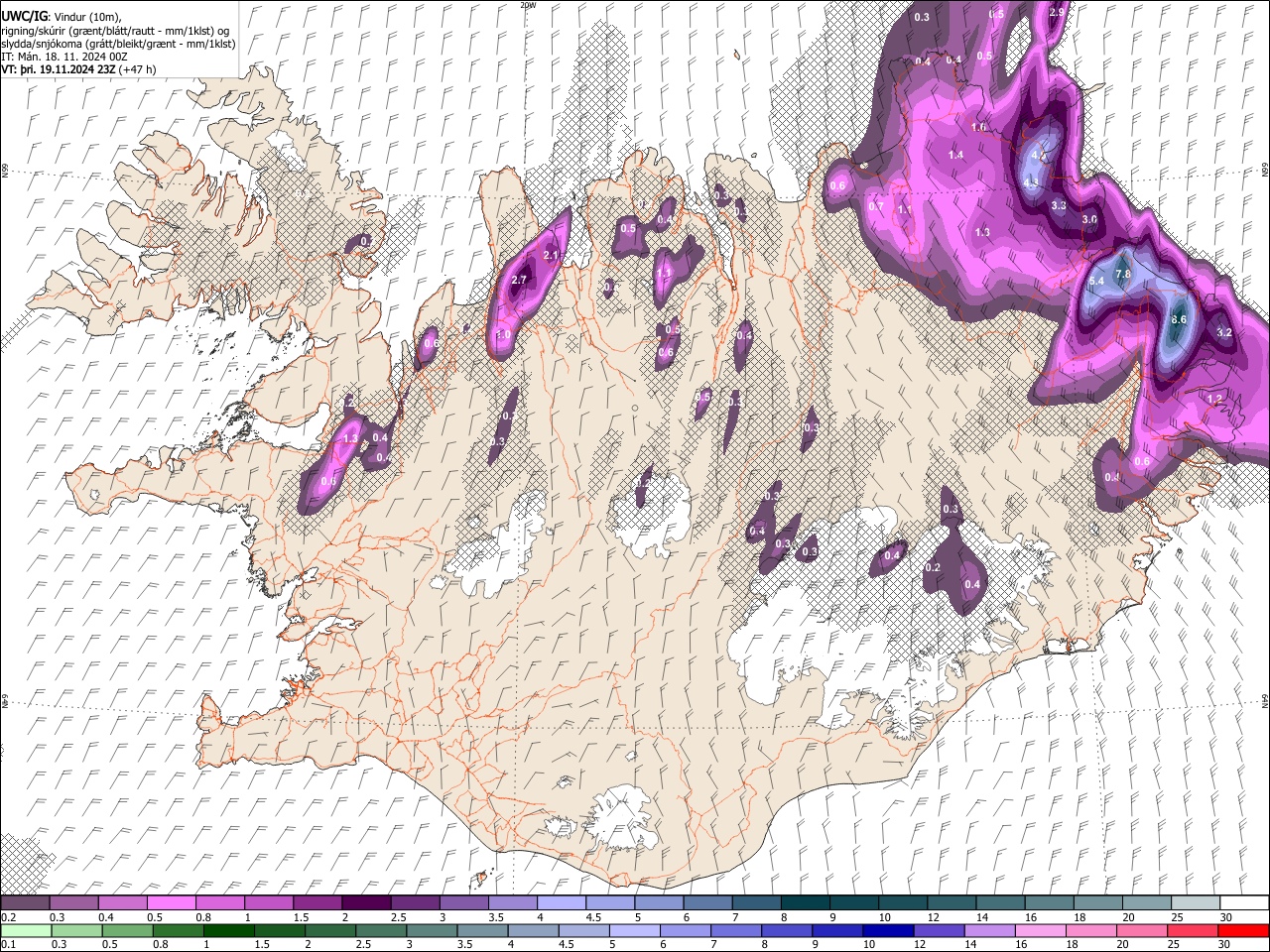Click the "30" label in upper legend

pos(1226,917)
